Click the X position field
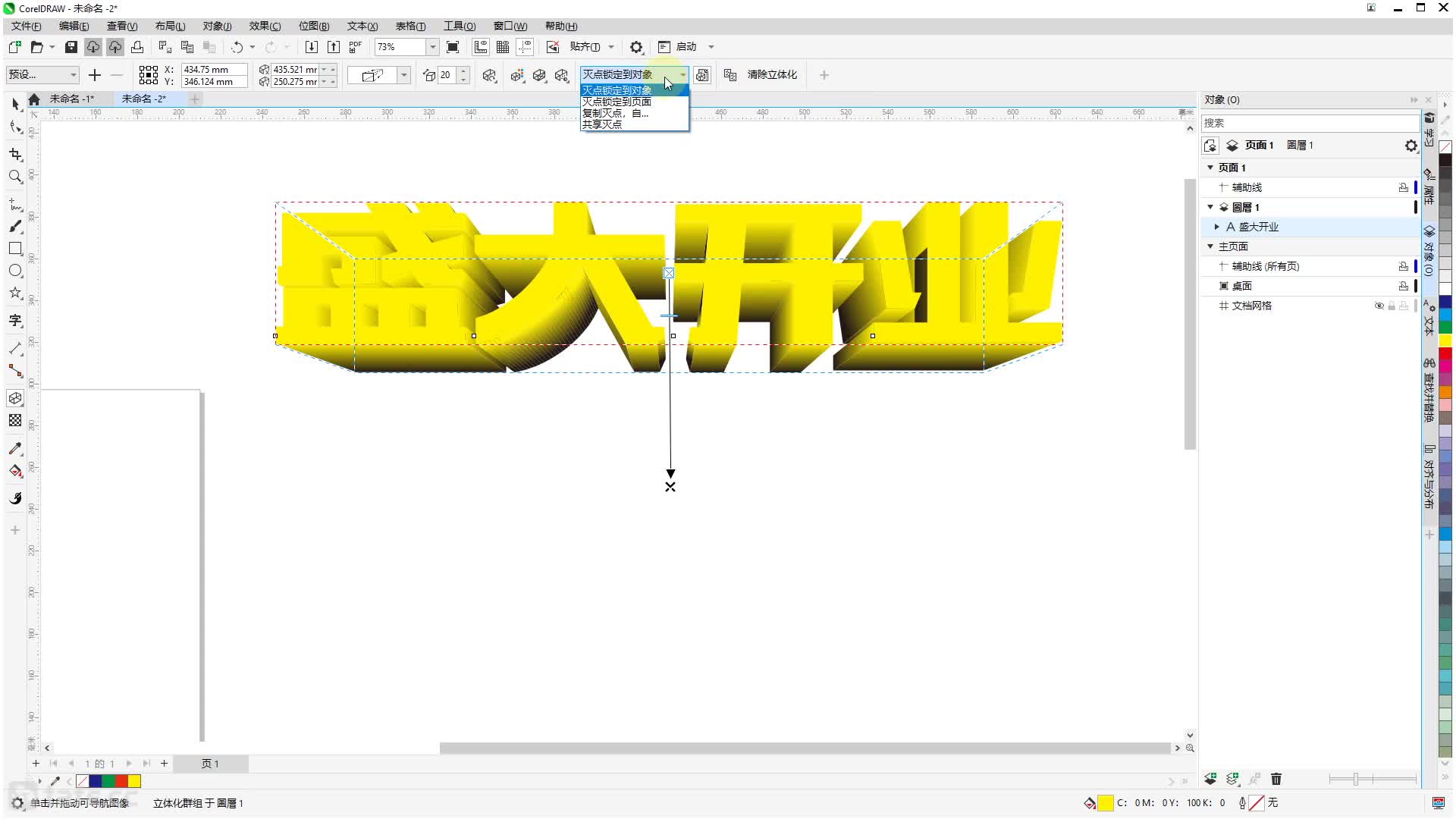 pyautogui.click(x=214, y=69)
